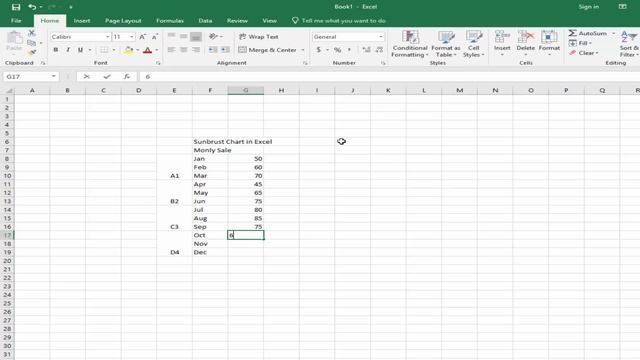Click the AutoSum button

click(588, 33)
